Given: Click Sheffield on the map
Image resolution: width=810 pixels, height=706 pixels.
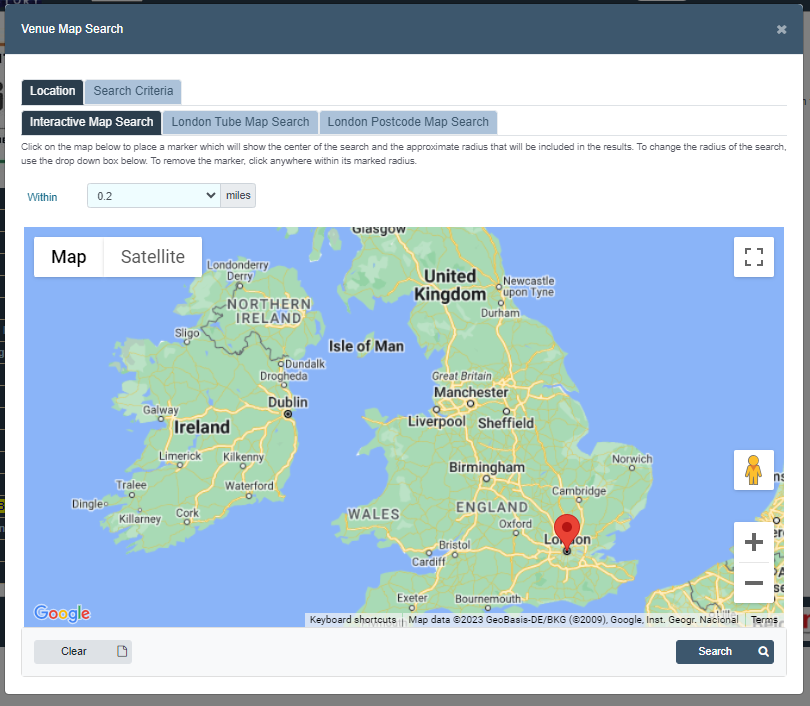Looking at the screenshot, I should [x=506, y=423].
